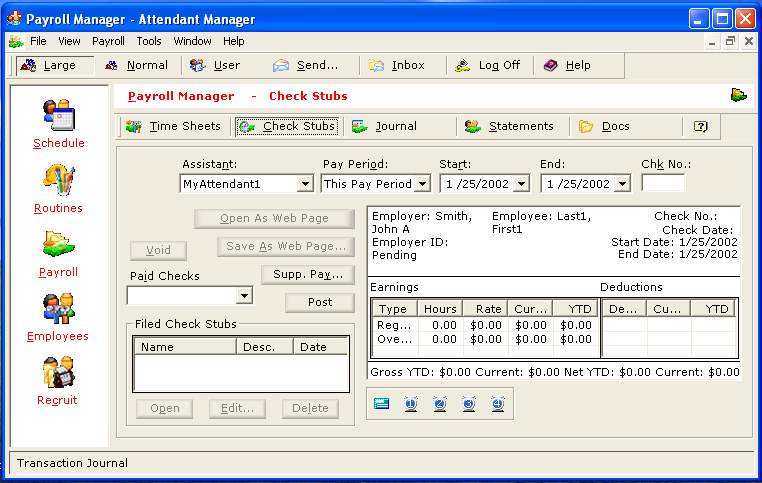
Task: Switch to the Time Sheets tab
Action: tap(174, 127)
